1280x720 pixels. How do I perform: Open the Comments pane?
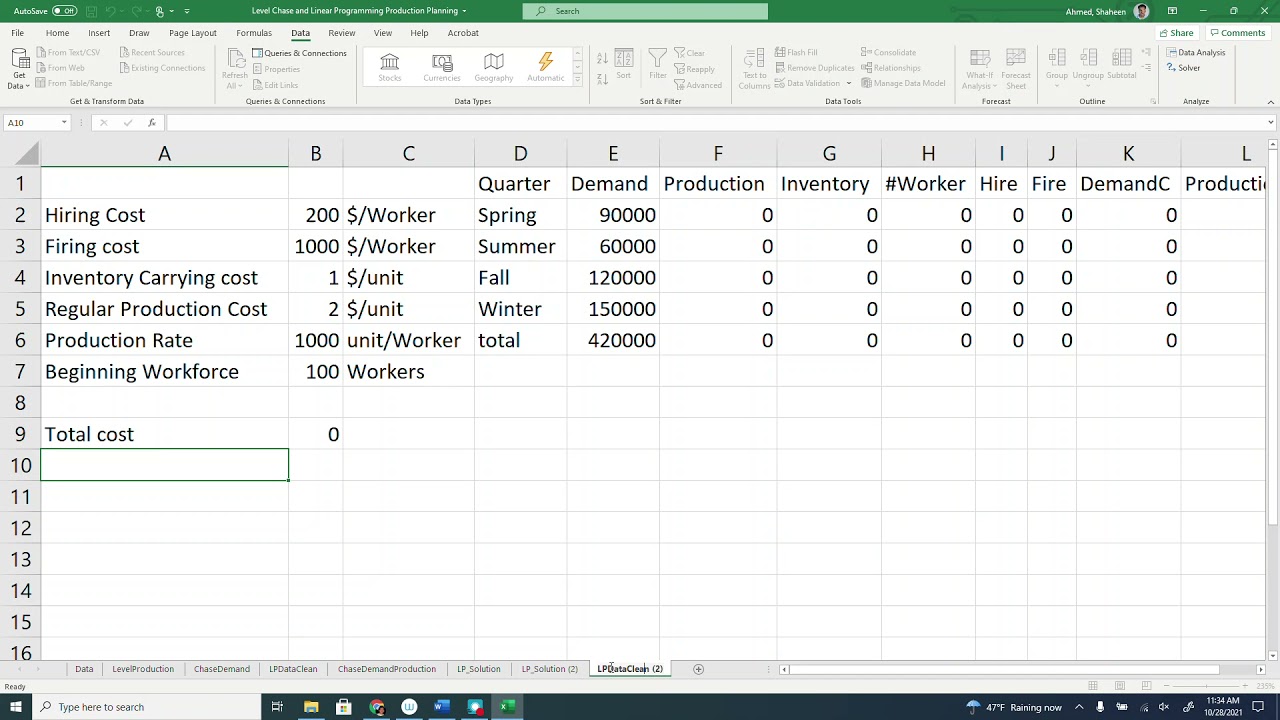[1237, 33]
